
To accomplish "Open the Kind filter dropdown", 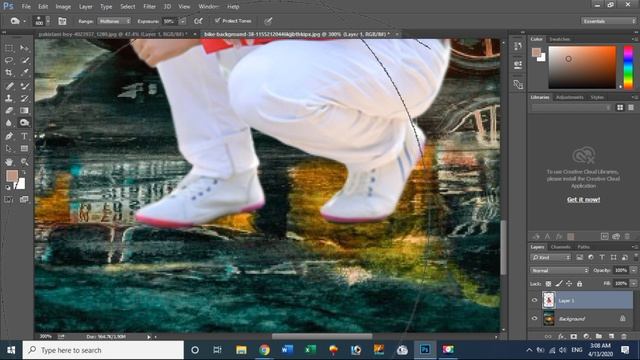I will [551, 258].
